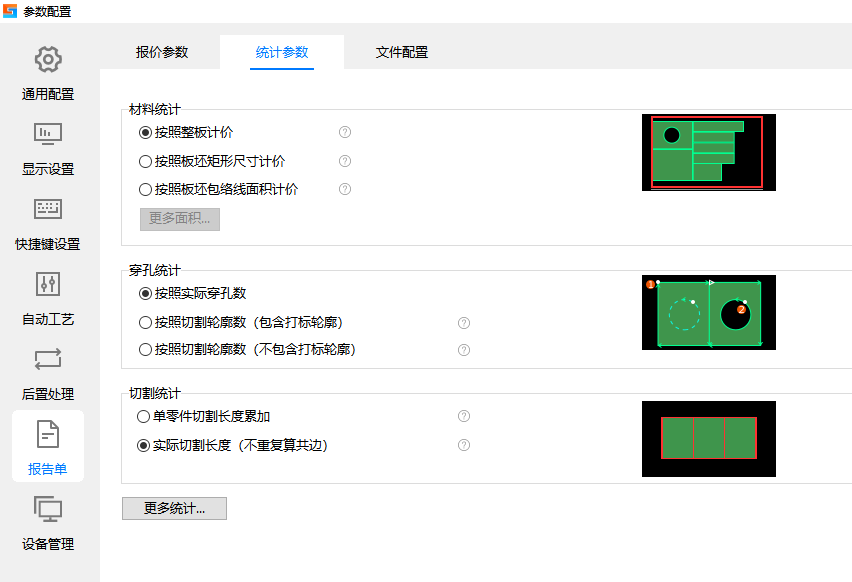Open 自动工艺 sliders icon
852x582 pixels.
click(x=48, y=284)
